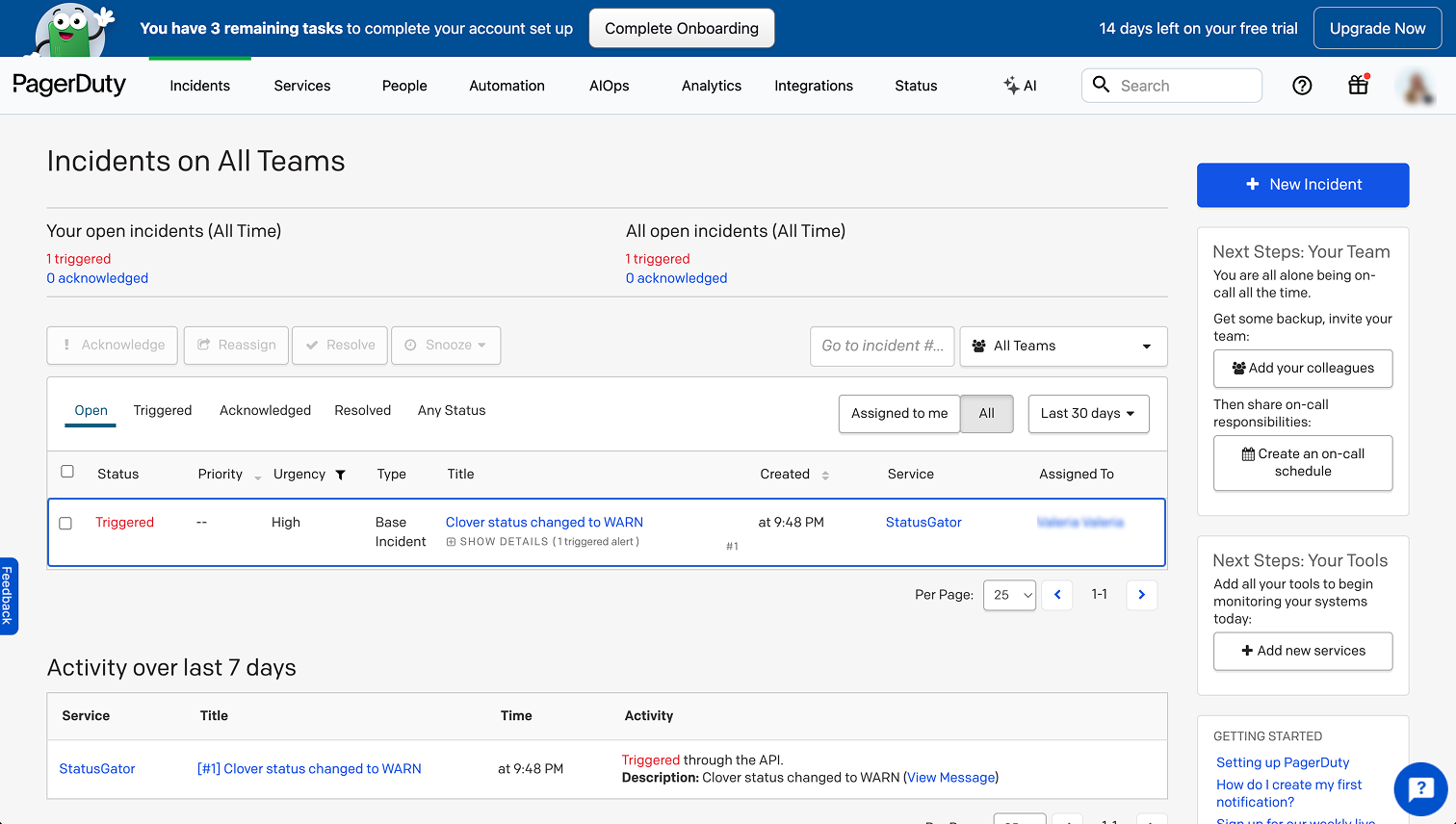Click the Resolve button
This screenshot has width=1456, height=824.
pos(340,346)
